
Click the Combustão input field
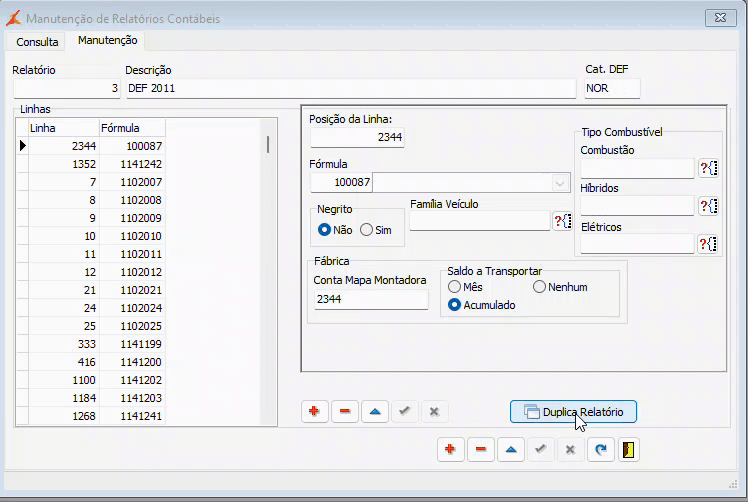pyautogui.click(x=637, y=168)
